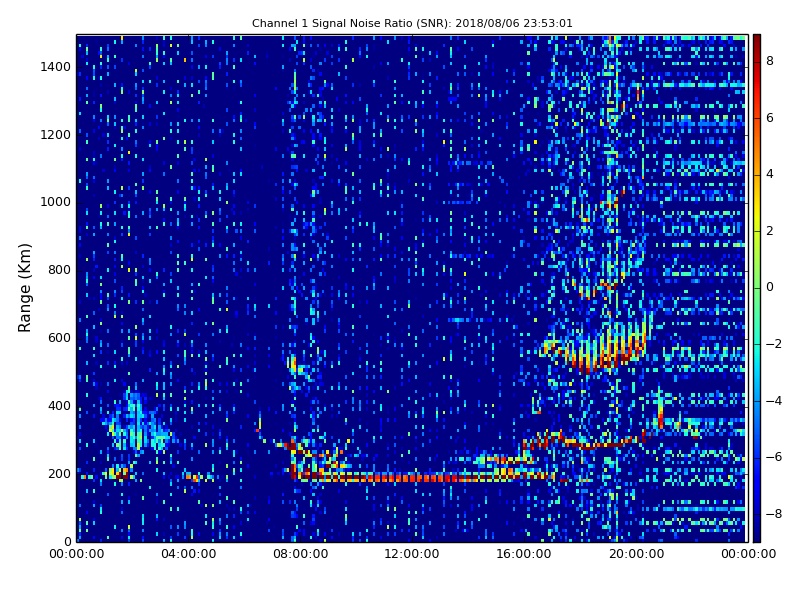Click the 08:00:00 time axis label
This screenshot has width=800, height=600.
(x=301, y=554)
